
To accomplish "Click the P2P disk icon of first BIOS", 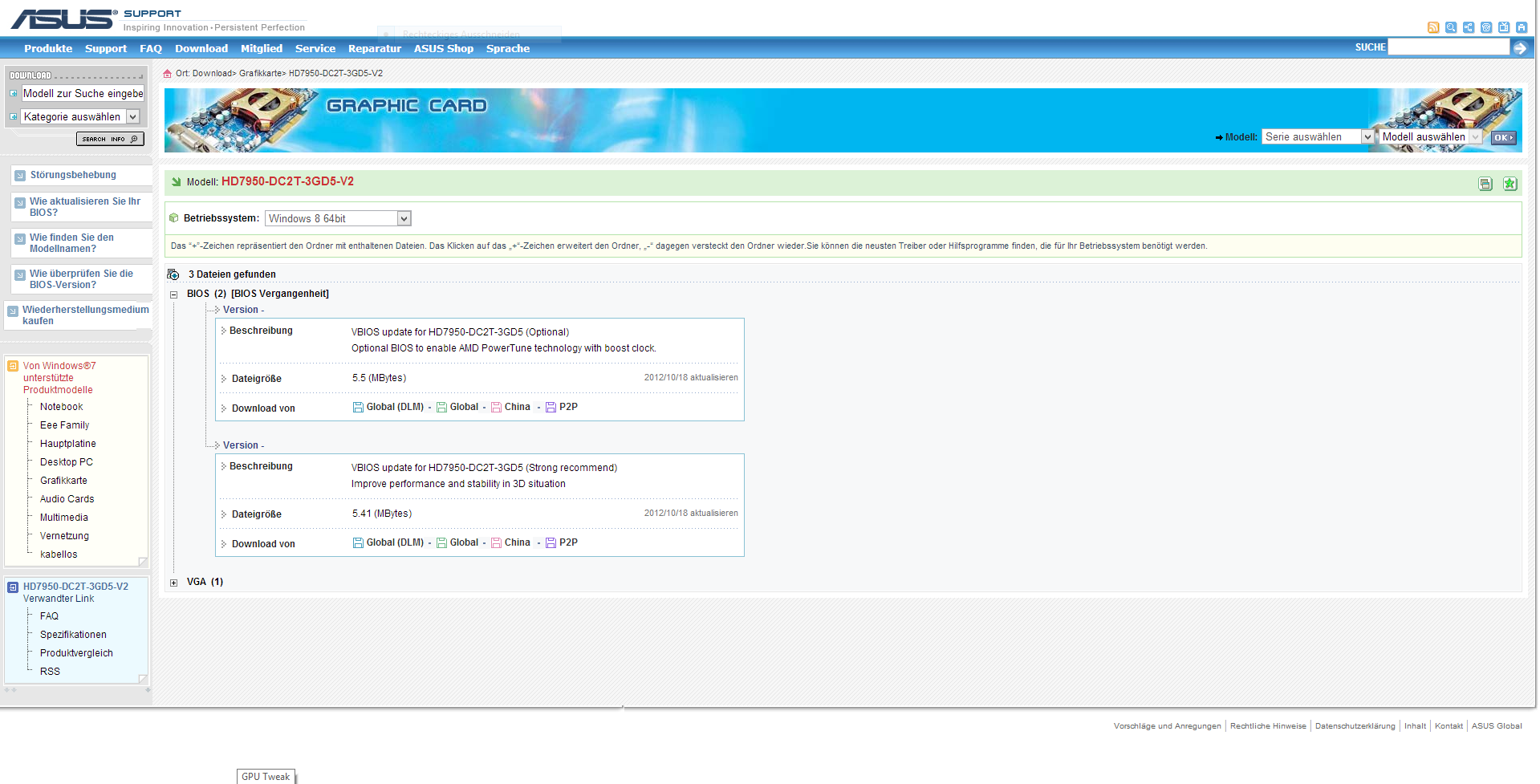I will [x=551, y=408].
